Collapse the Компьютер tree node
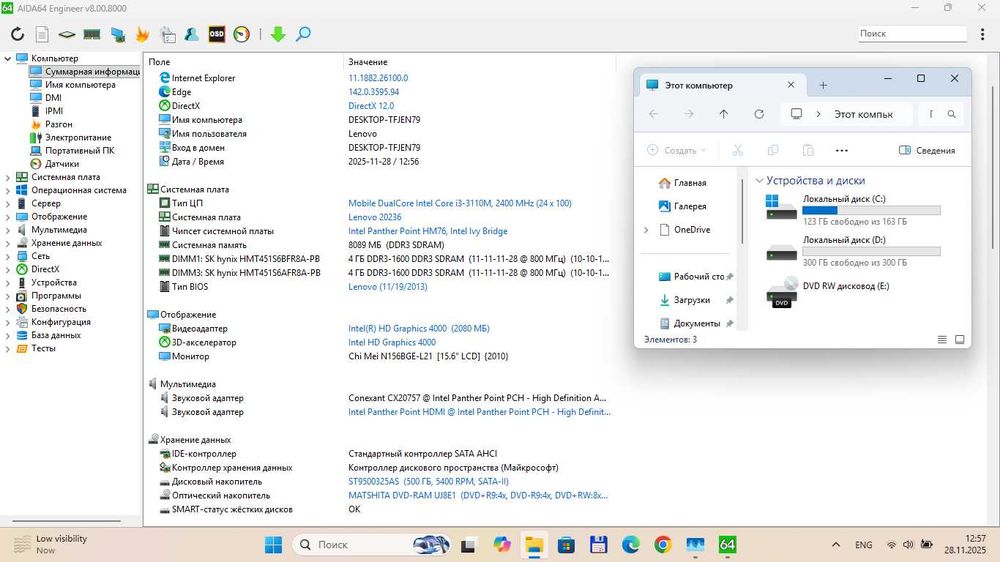This screenshot has height=562, width=1000. click(8, 58)
